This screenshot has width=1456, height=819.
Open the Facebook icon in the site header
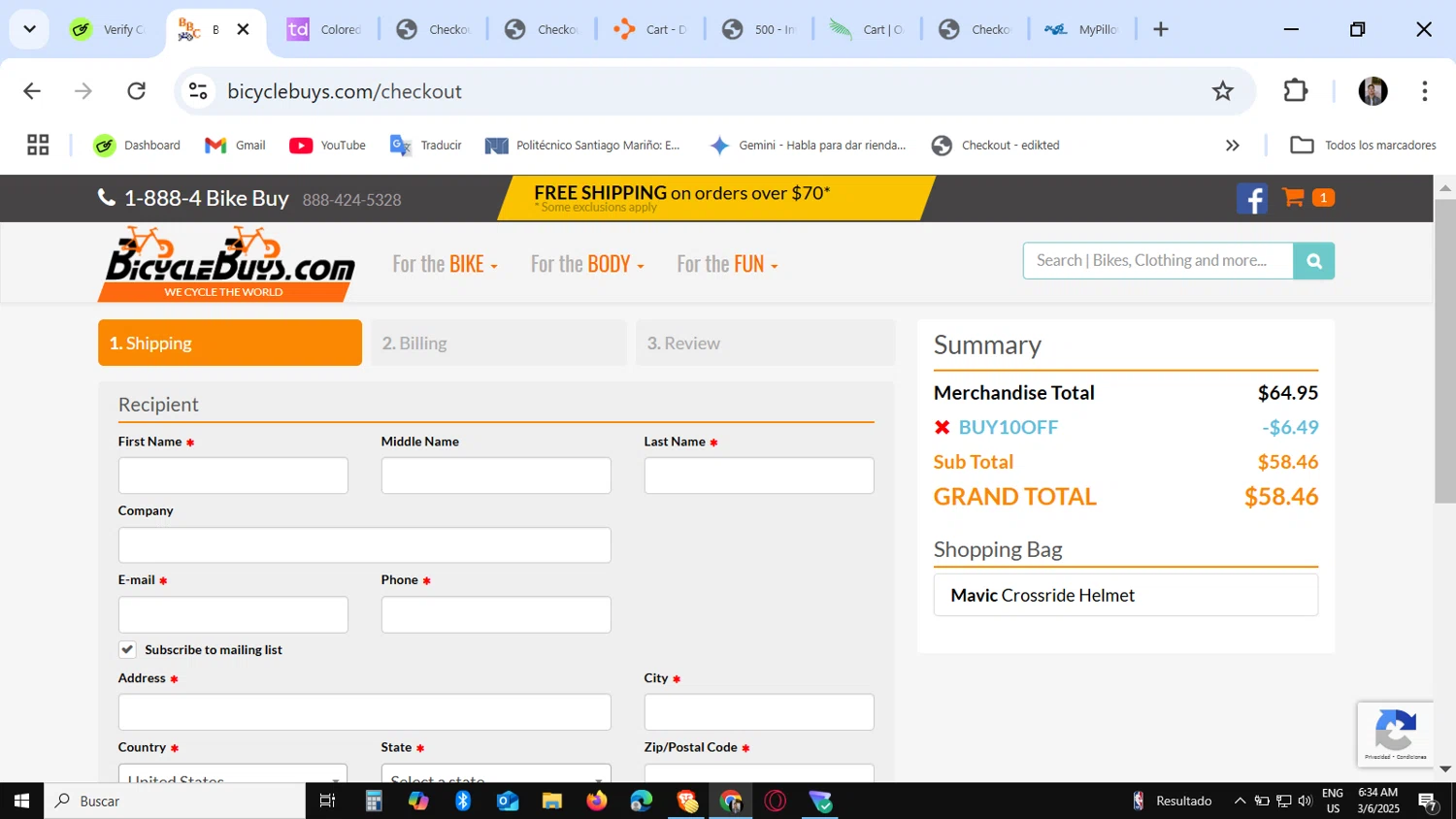pos(1252,199)
